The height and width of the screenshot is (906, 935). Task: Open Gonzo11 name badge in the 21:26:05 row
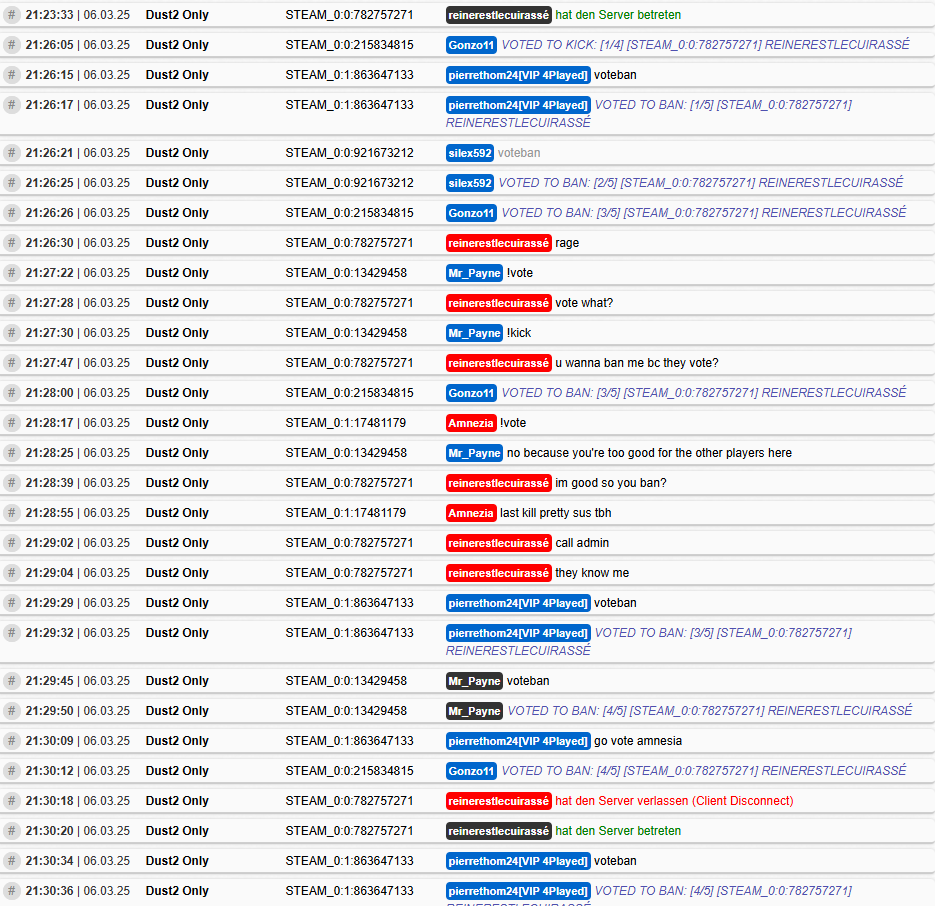[x=471, y=45]
